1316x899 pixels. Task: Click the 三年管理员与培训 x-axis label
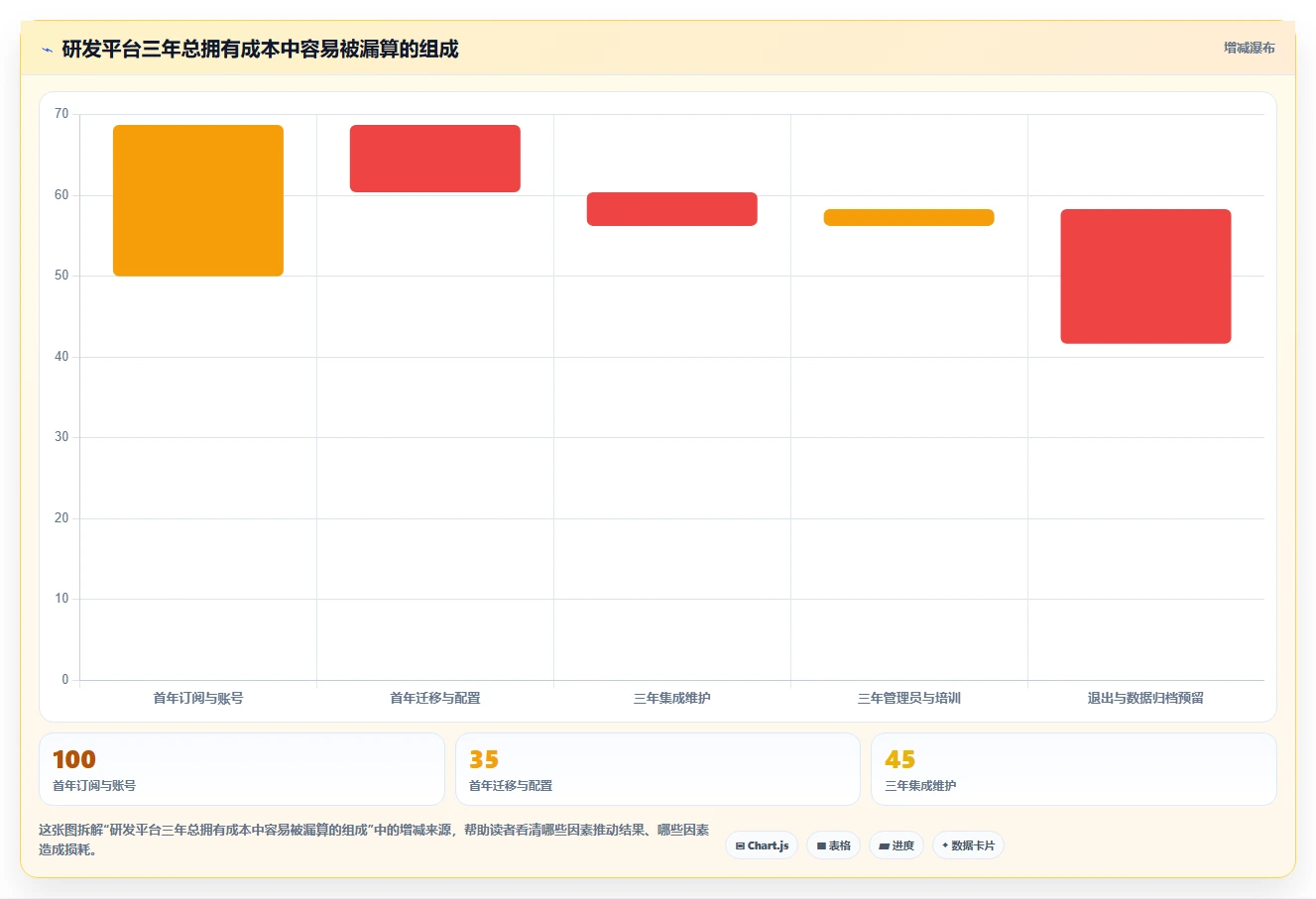click(x=909, y=698)
